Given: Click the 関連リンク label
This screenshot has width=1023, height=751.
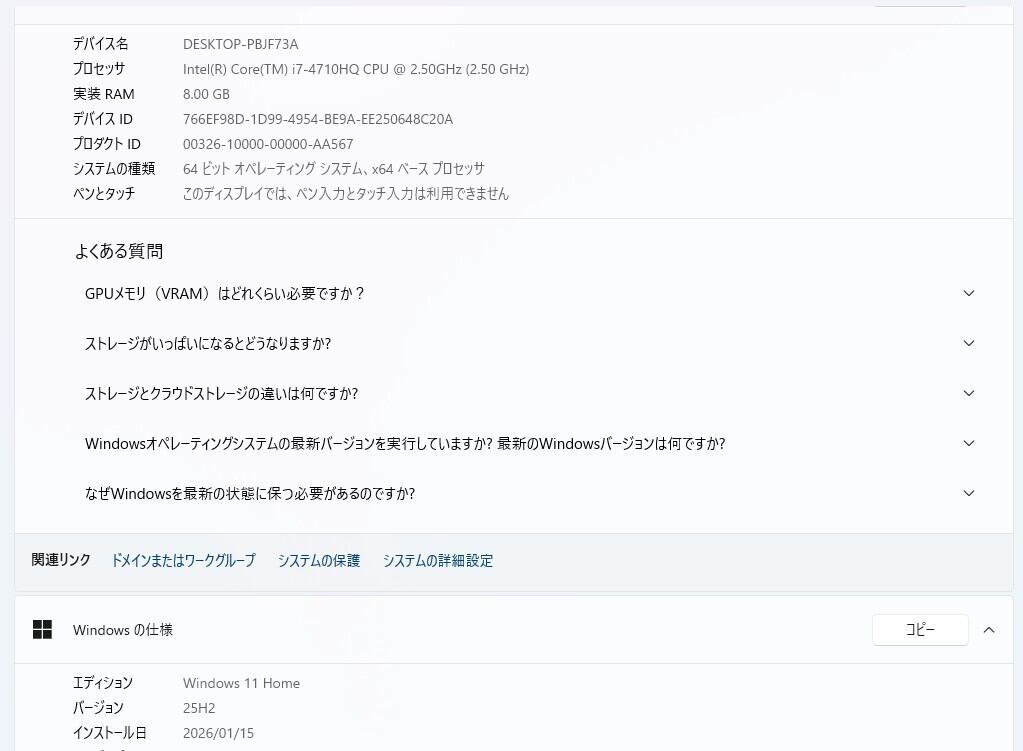Looking at the screenshot, I should tap(61, 560).
